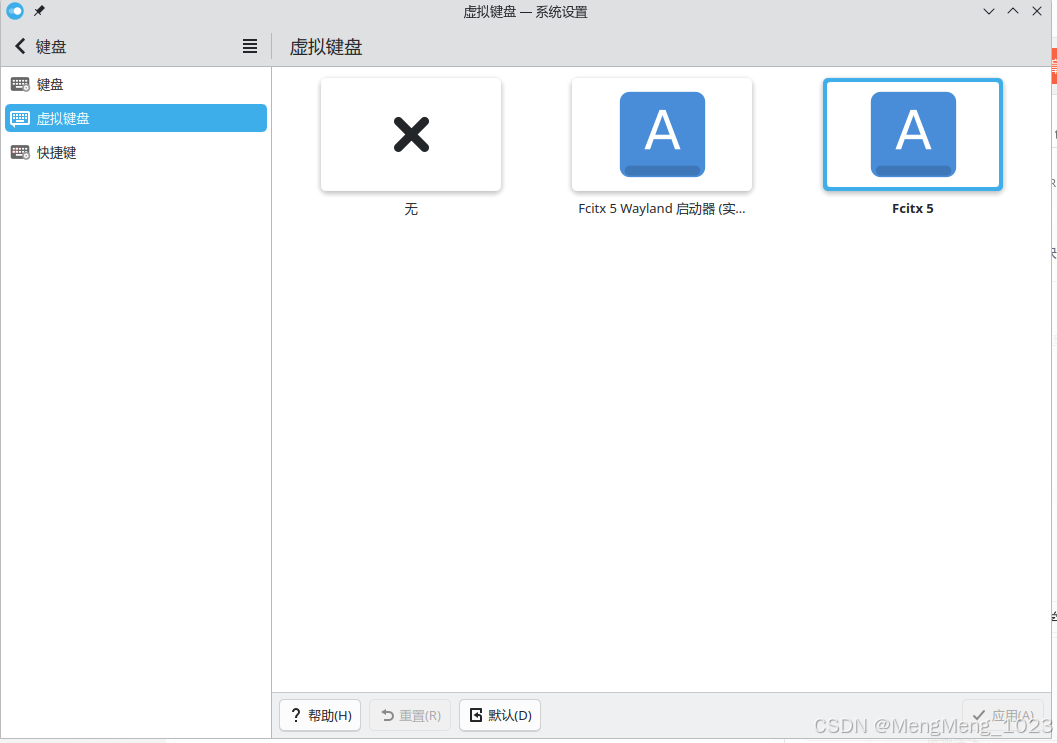Select 键盘 in the sidebar

click(x=135, y=84)
